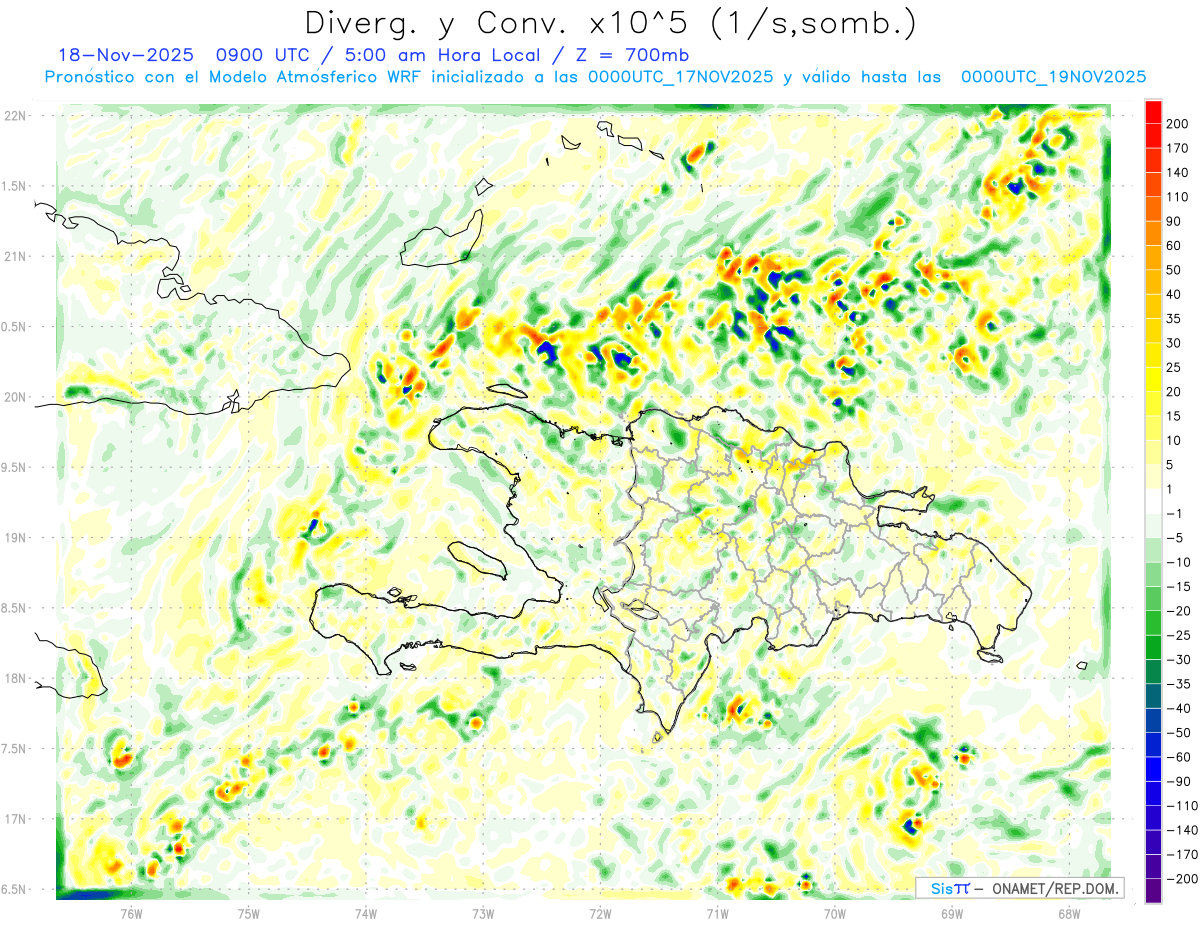The width and height of the screenshot is (1200, 927).
Task: Click the '70W' longitude label
Action: pos(835,912)
